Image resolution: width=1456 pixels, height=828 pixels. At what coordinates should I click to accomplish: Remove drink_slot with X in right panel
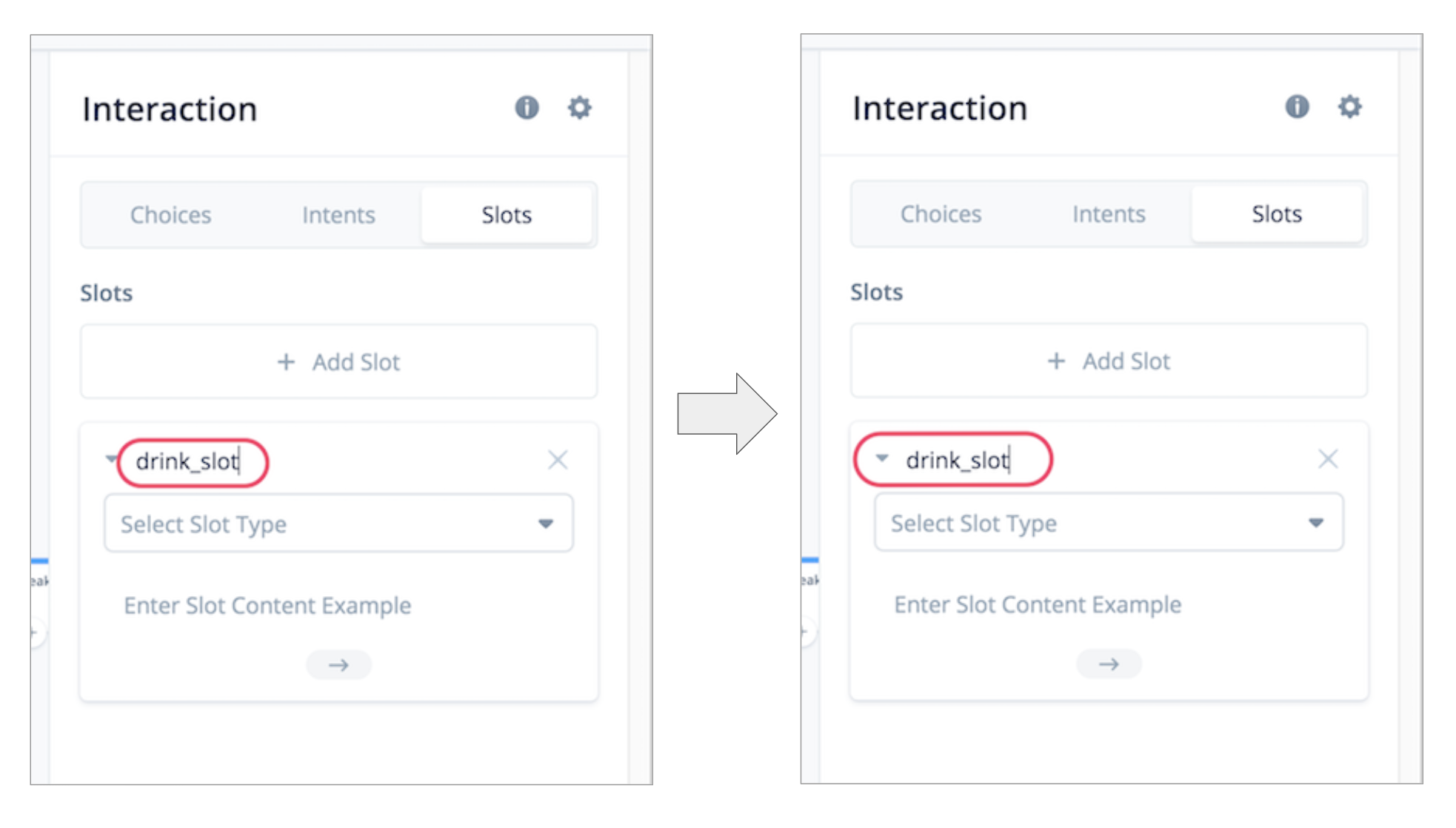[1328, 459]
